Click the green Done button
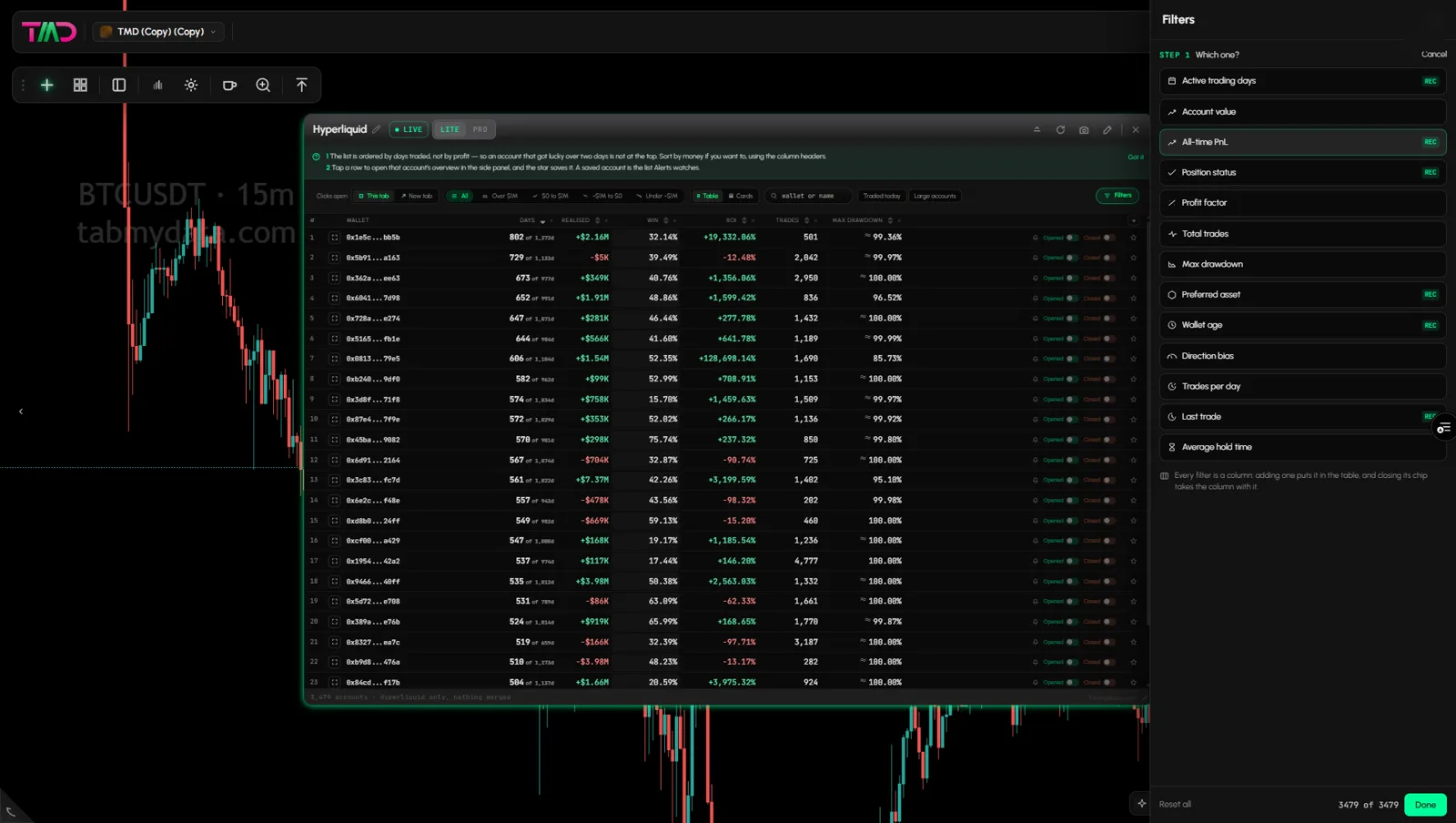Image resolution: width=1456 pixels, height=823 pixels. click(x=1425, y=805)
